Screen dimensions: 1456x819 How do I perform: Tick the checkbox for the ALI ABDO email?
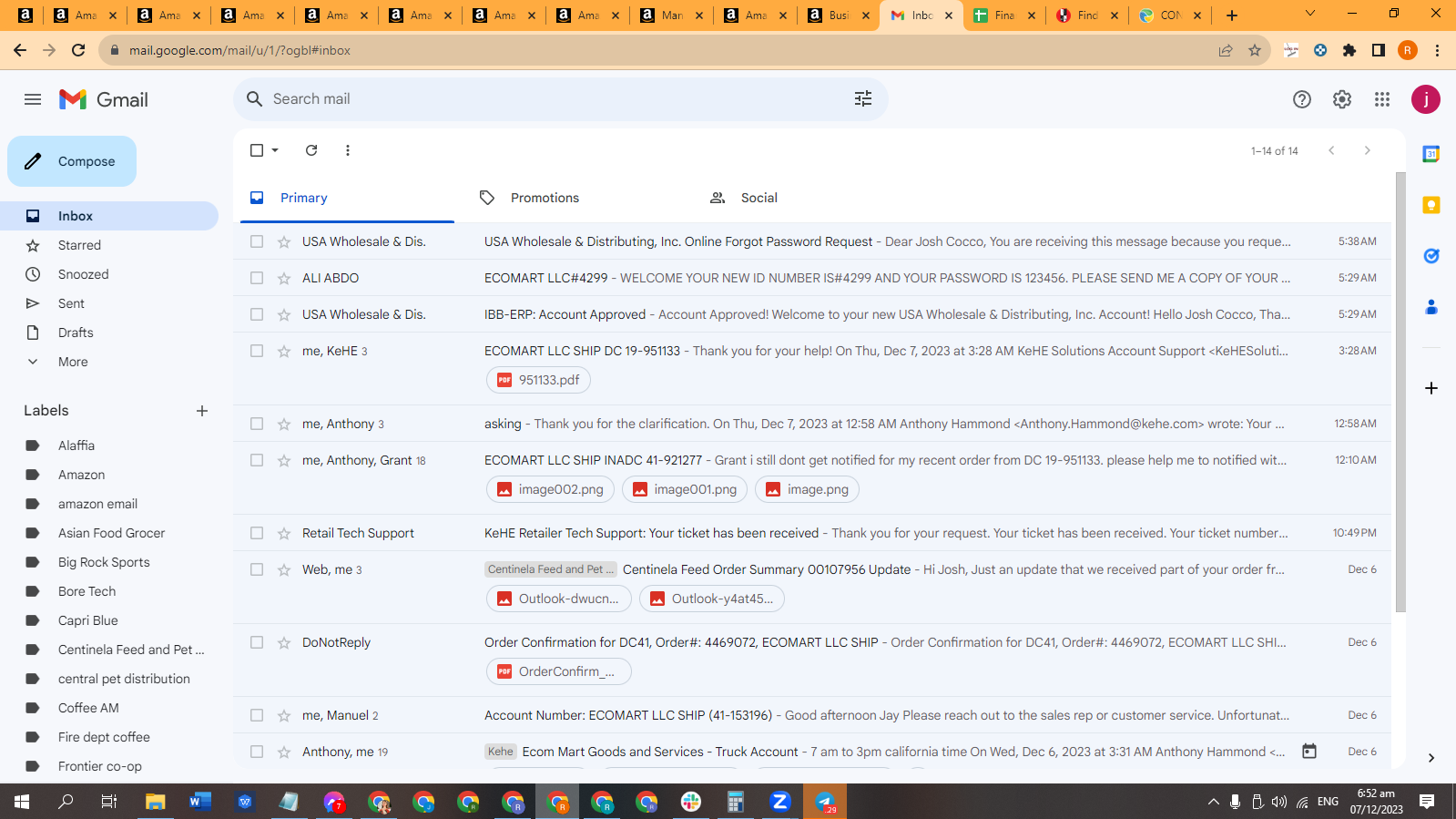[257, 278]
